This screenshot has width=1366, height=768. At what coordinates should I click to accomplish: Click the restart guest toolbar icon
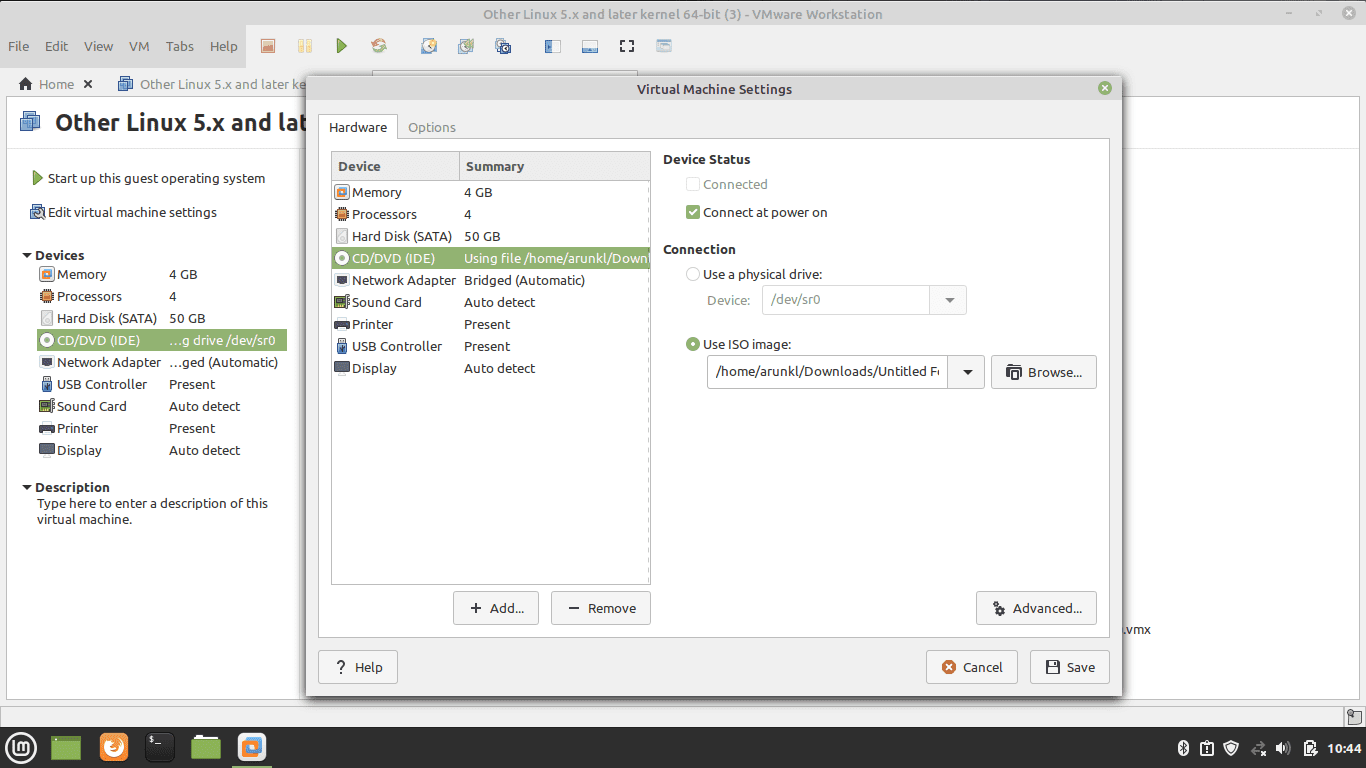coord(379,46)
